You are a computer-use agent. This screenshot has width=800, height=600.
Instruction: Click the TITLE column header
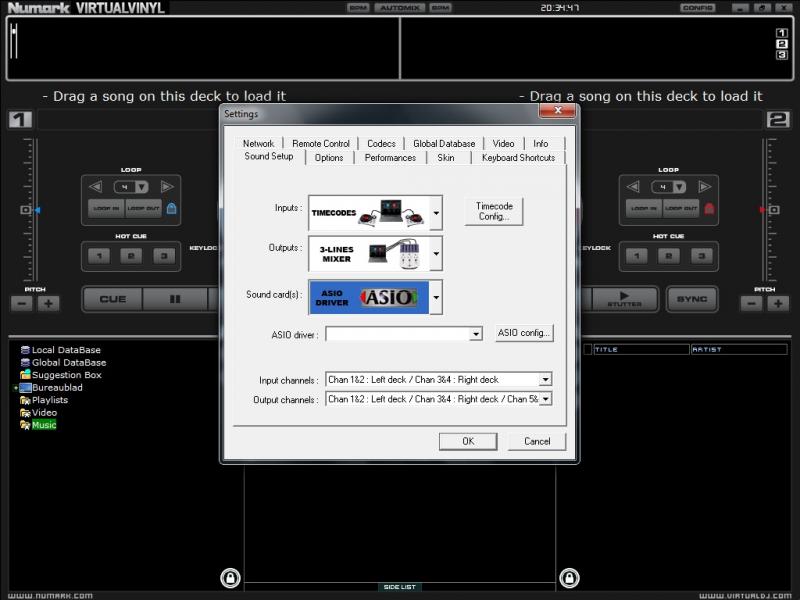coord(641,349)
